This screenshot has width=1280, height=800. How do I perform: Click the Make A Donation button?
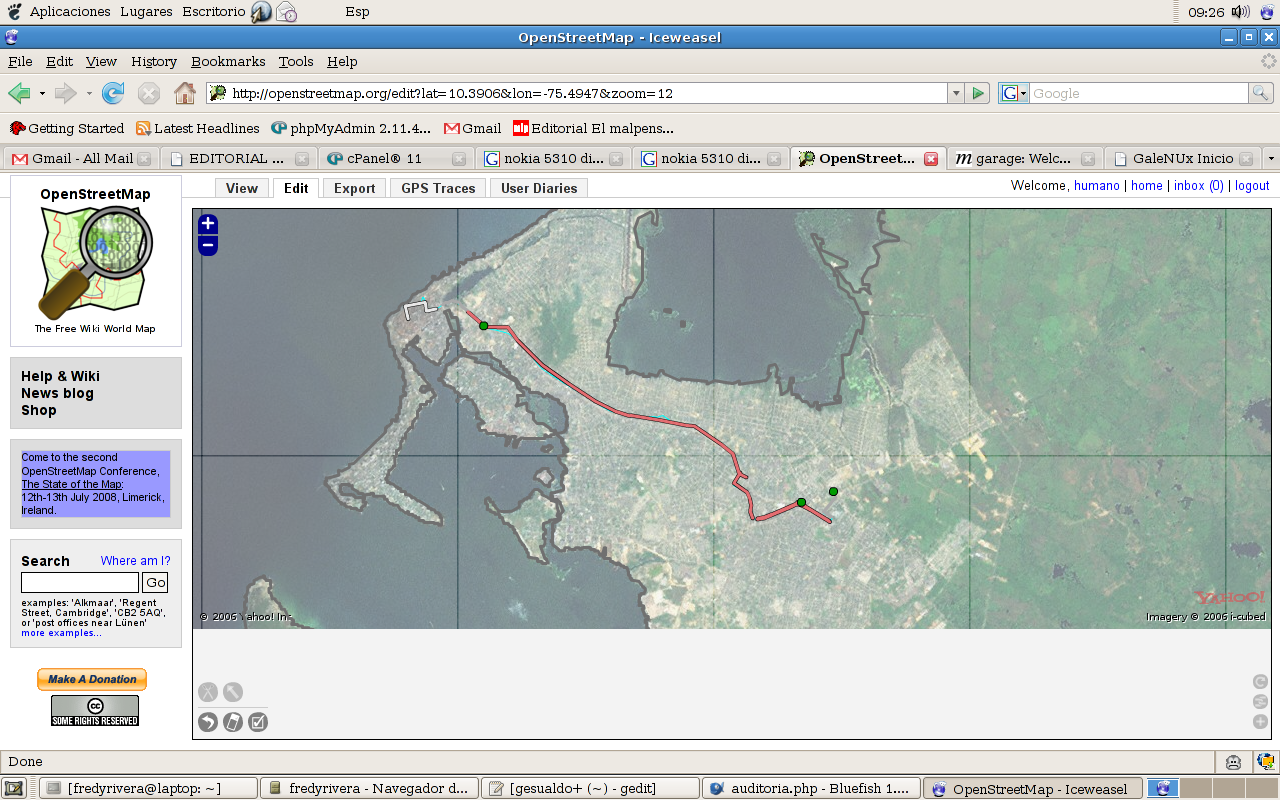tap(92, 679)
